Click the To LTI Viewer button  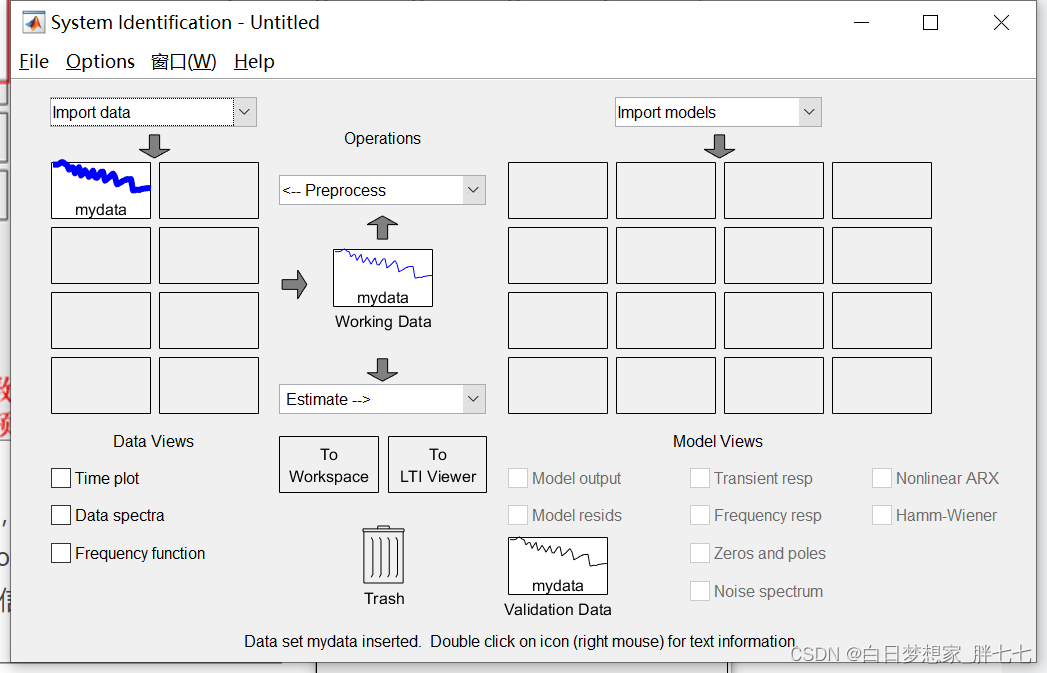click(x=437, y=465)
